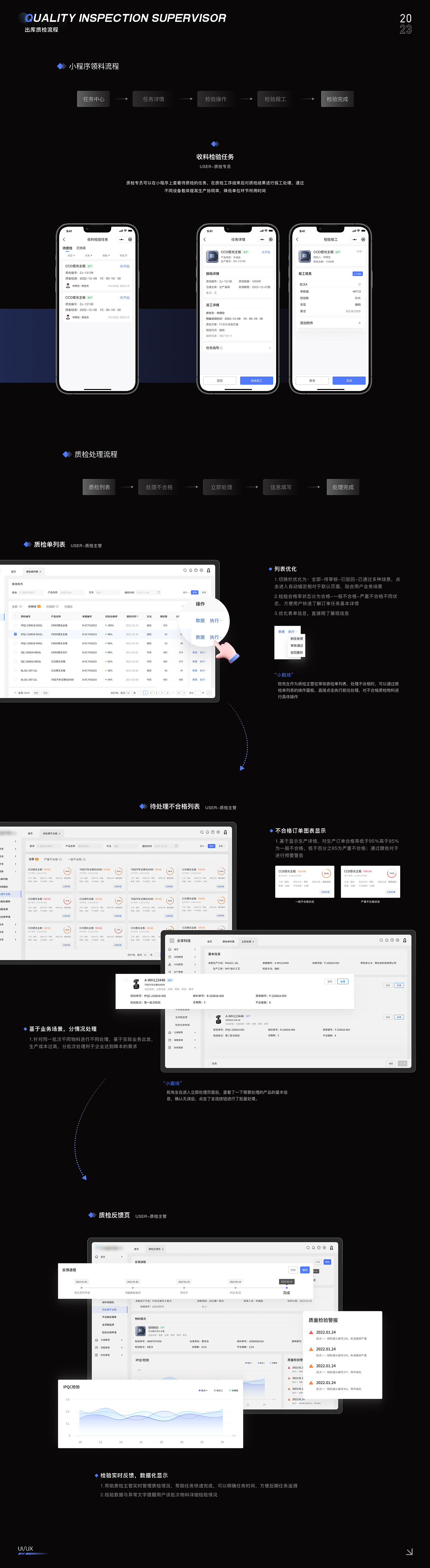Tap plus icon beside 添加附件
The image size is (430, 1568).
click(359, 323)
